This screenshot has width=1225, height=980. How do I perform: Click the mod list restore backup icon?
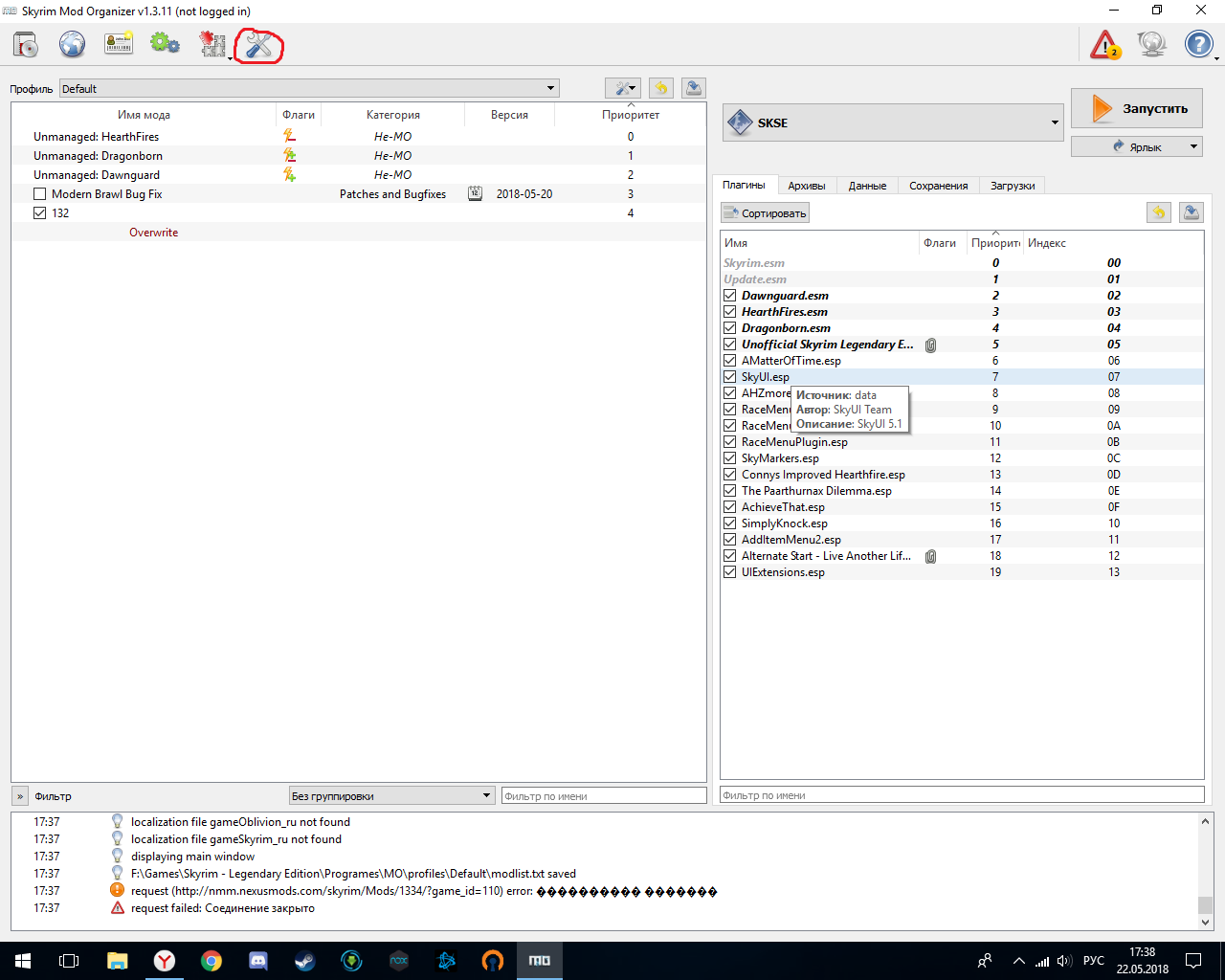coord(660,88)
